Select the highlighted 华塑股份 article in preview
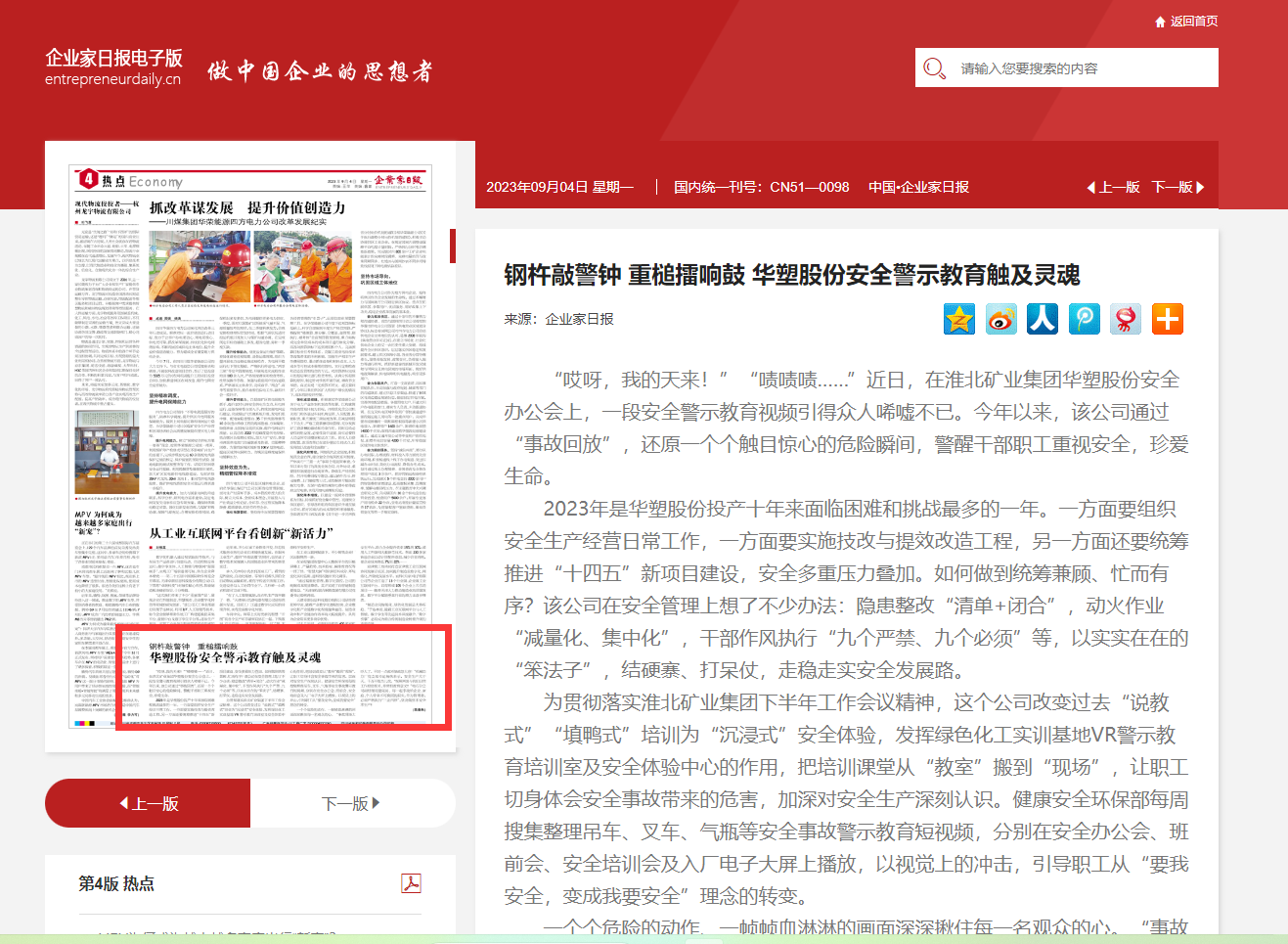Screen dimensions: 1288x944 [284, 677]
